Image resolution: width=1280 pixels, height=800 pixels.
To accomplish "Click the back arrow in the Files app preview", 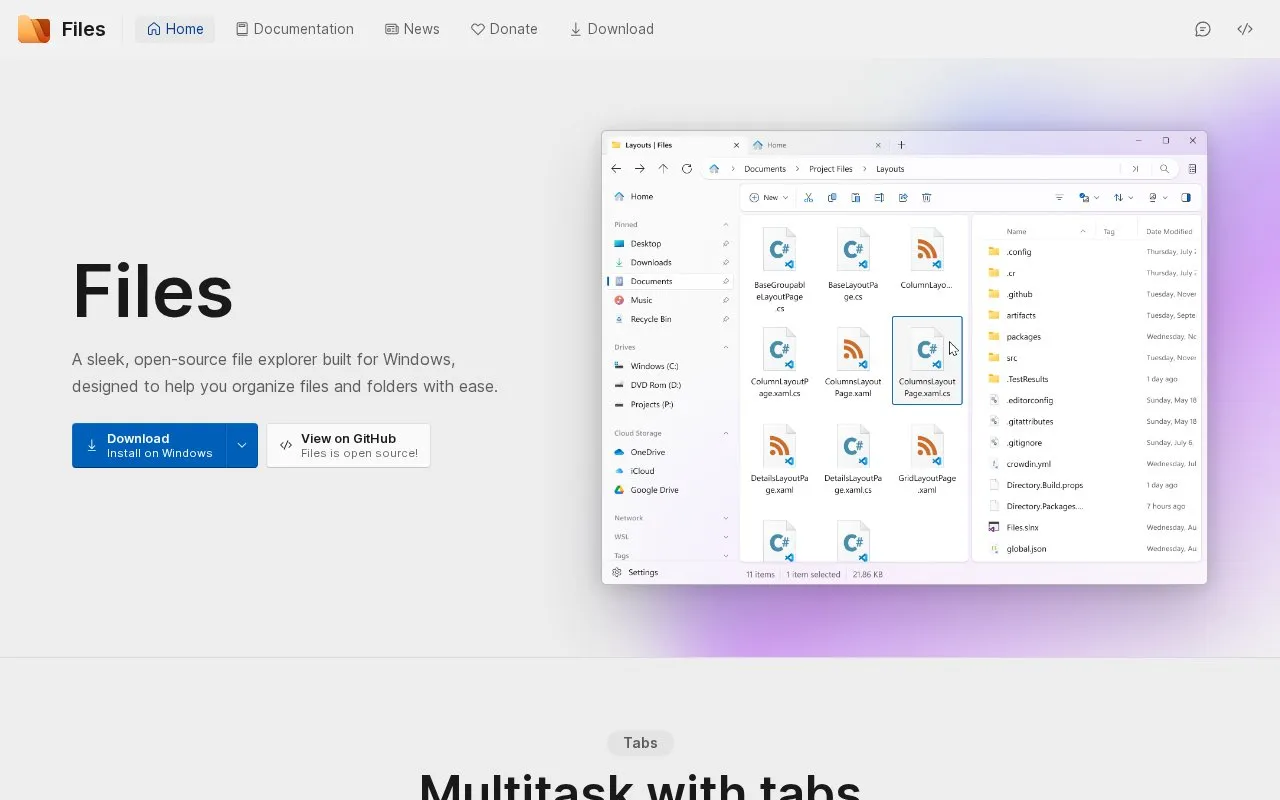I will click(616, 169).
